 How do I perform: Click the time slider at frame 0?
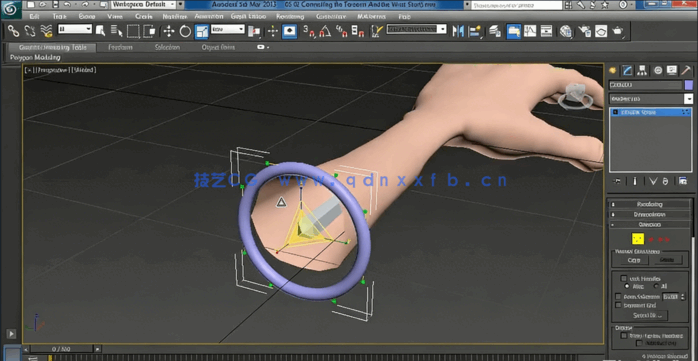click(x=61, y=349)
